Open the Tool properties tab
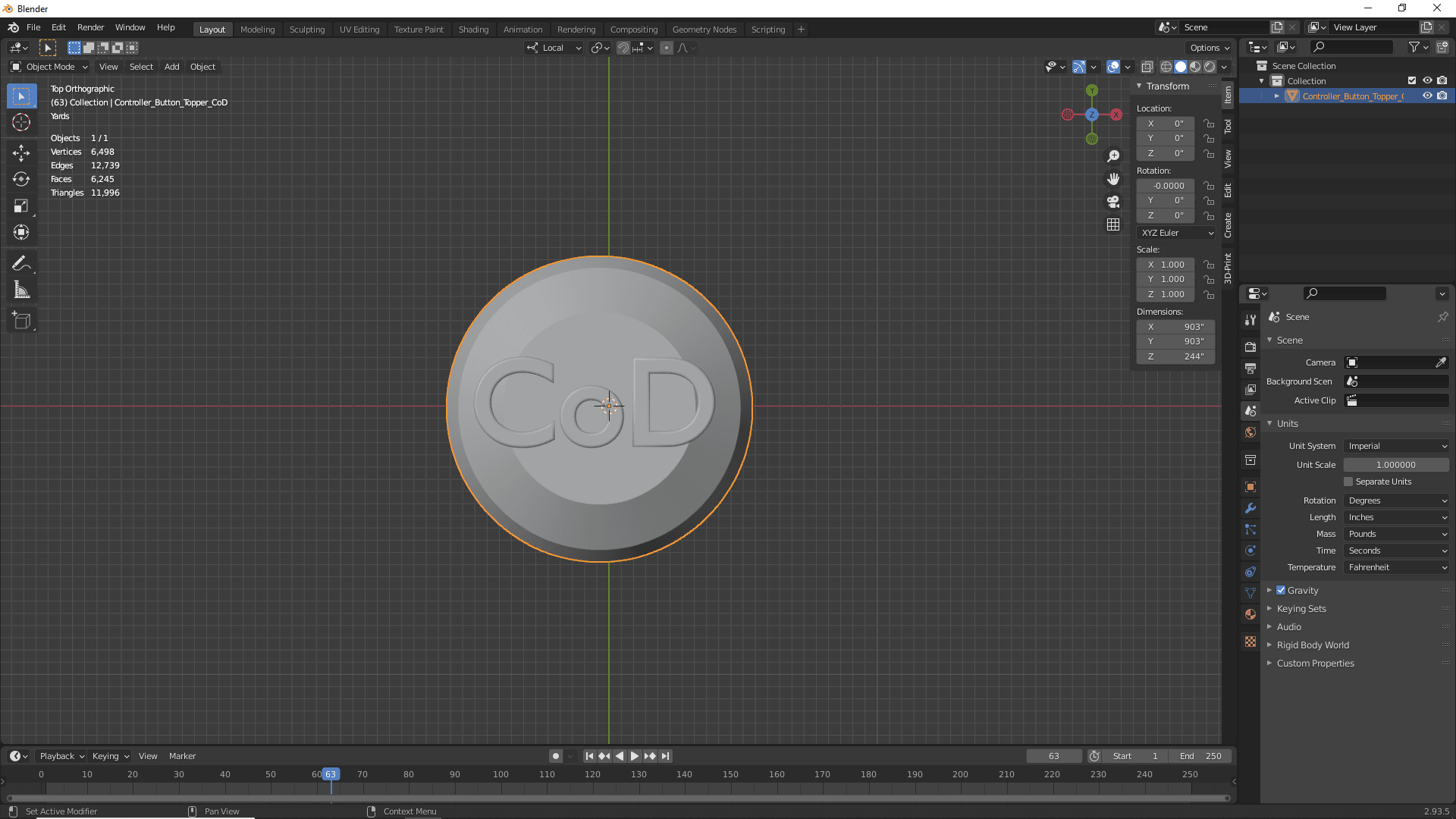The width and height of the screenshot is (1456, 819). click(x=1250, y=320)
